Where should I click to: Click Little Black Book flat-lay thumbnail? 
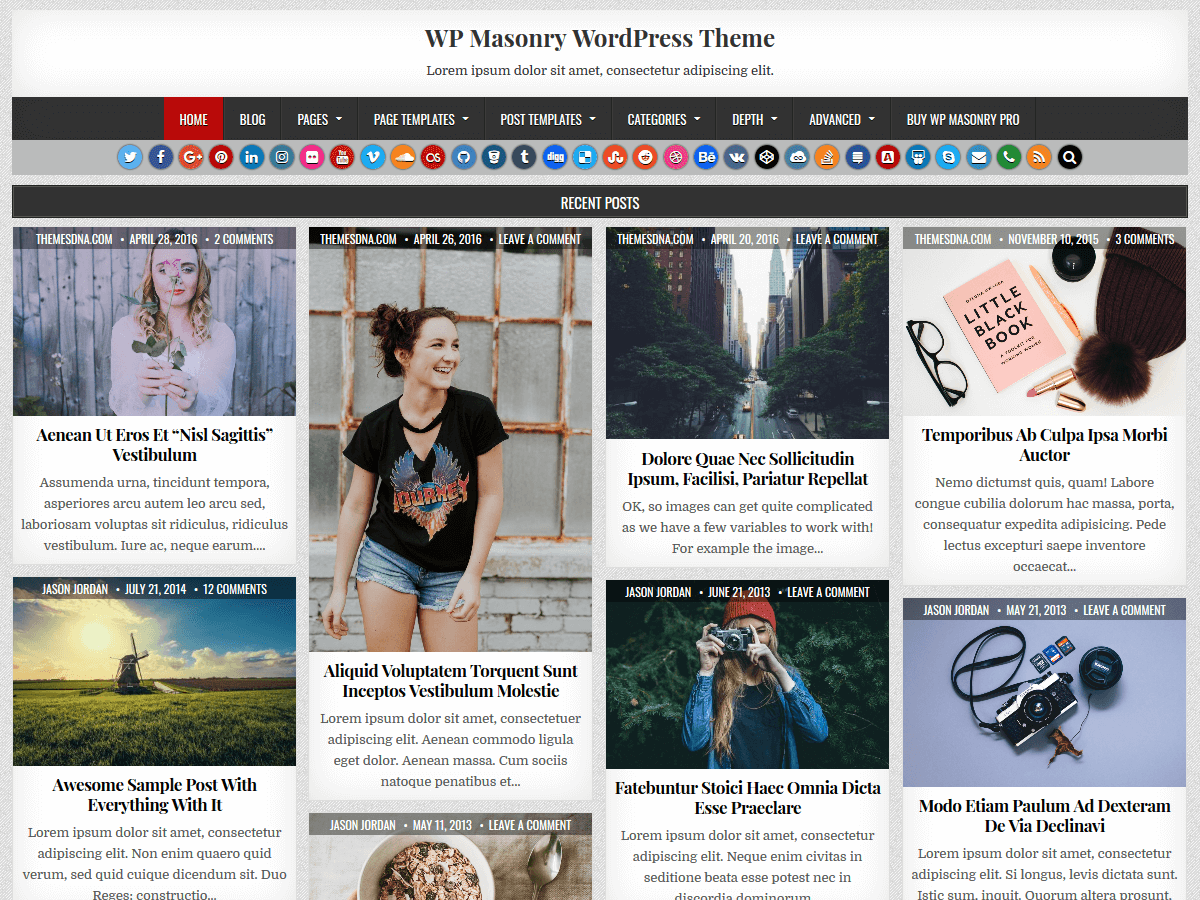[1044, 322]
